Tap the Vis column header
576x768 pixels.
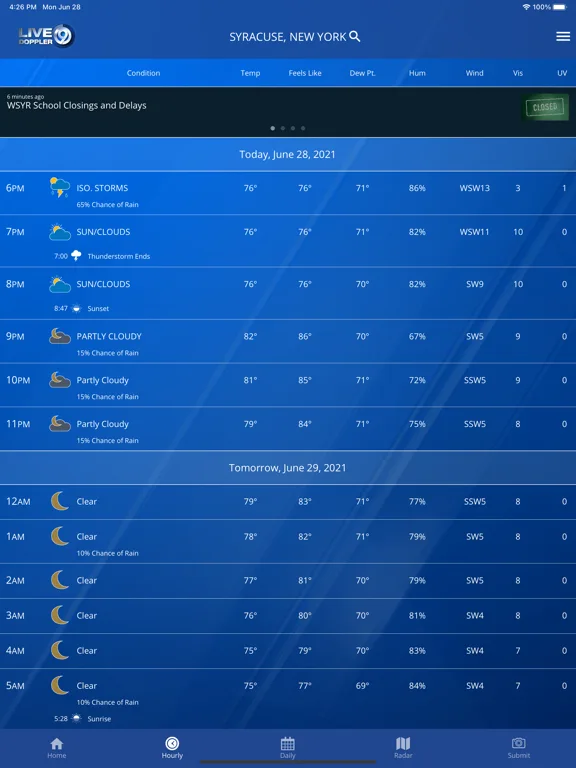[x=518, y=73]
